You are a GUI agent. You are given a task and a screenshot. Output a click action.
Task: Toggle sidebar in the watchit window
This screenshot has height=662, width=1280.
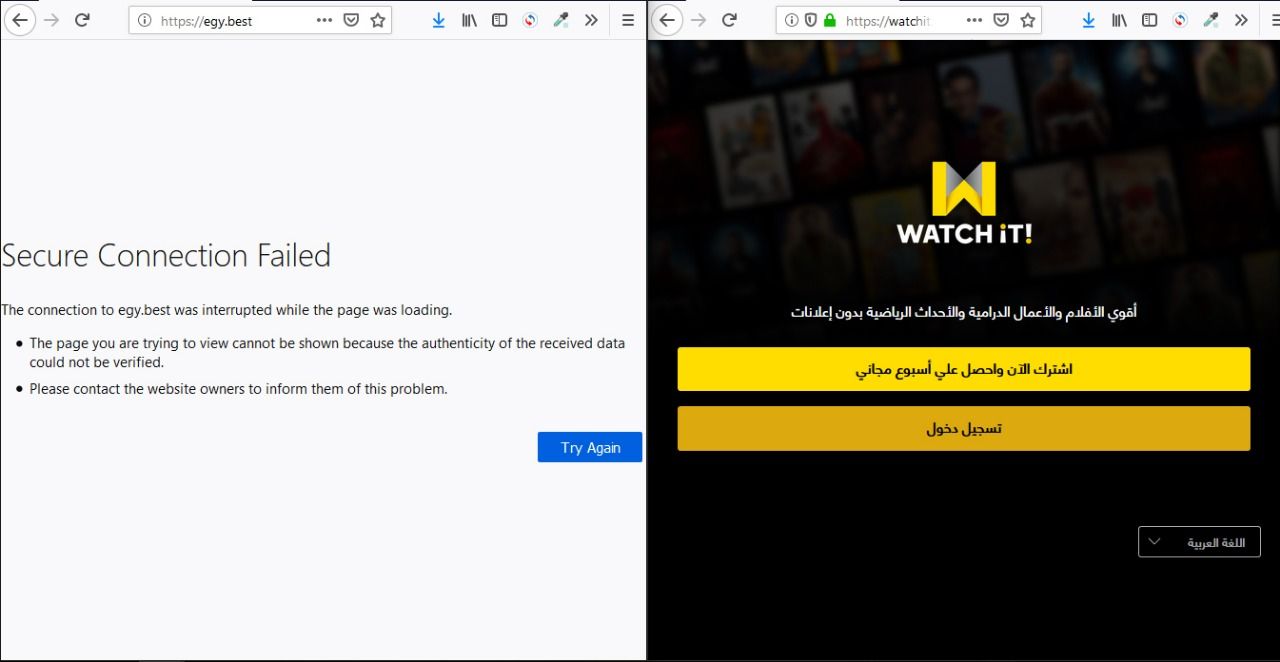pyautogui.click(x=1150, y=20)
